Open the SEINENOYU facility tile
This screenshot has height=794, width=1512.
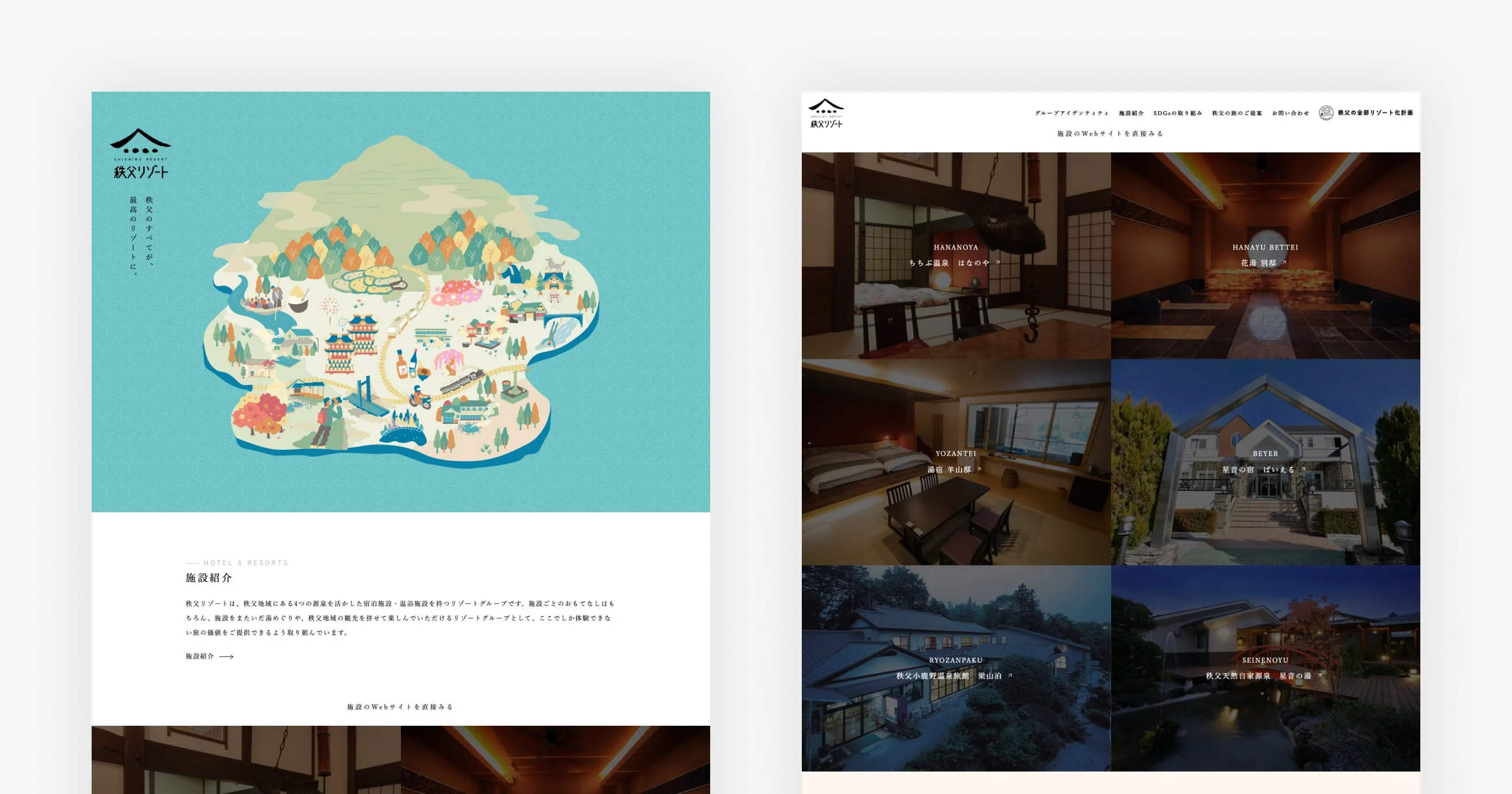[x=1265, y=717]
